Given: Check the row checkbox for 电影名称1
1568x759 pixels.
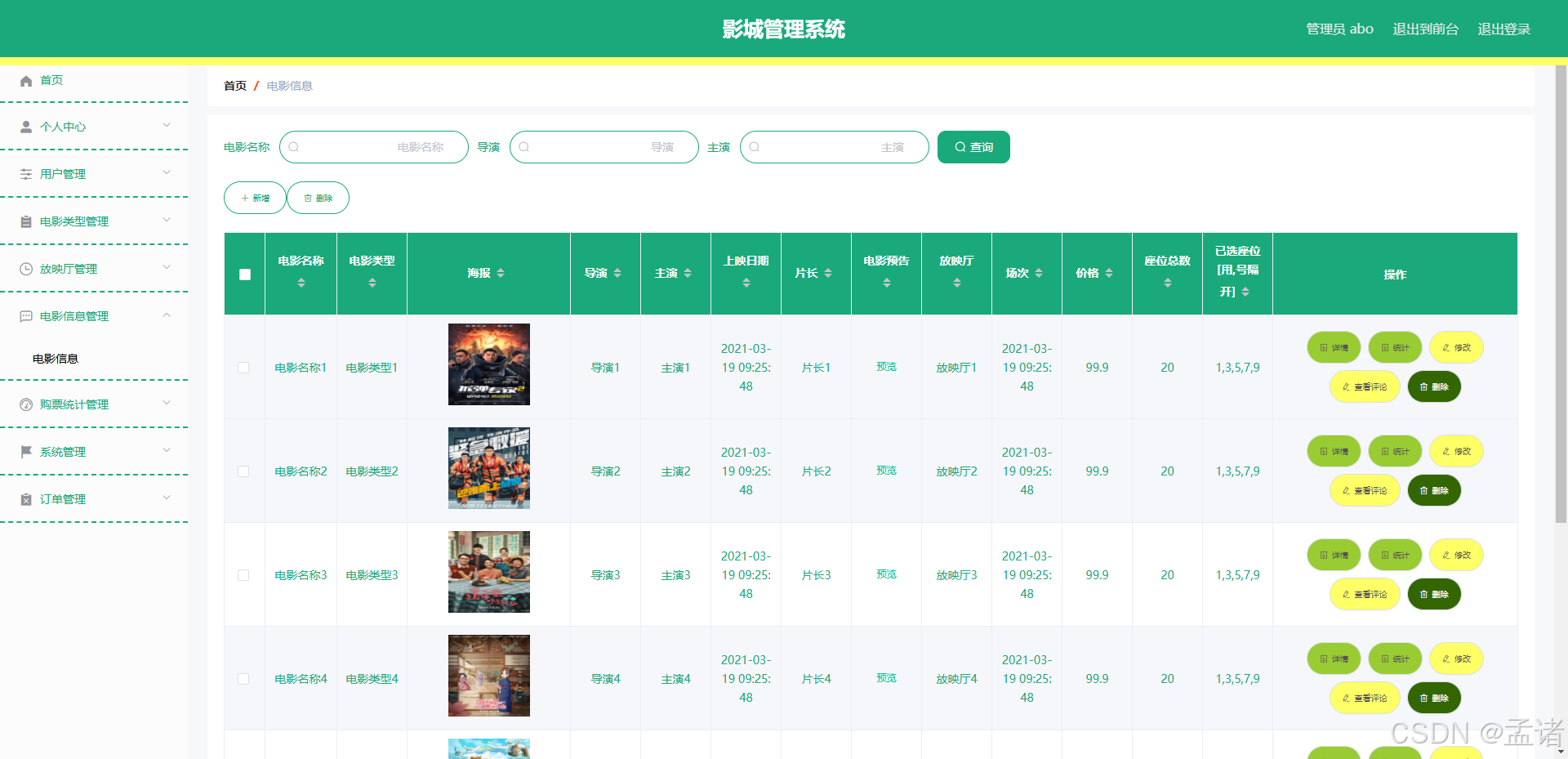Looking at the screenshot, I should pyautogui.click(x=243, y=368).
